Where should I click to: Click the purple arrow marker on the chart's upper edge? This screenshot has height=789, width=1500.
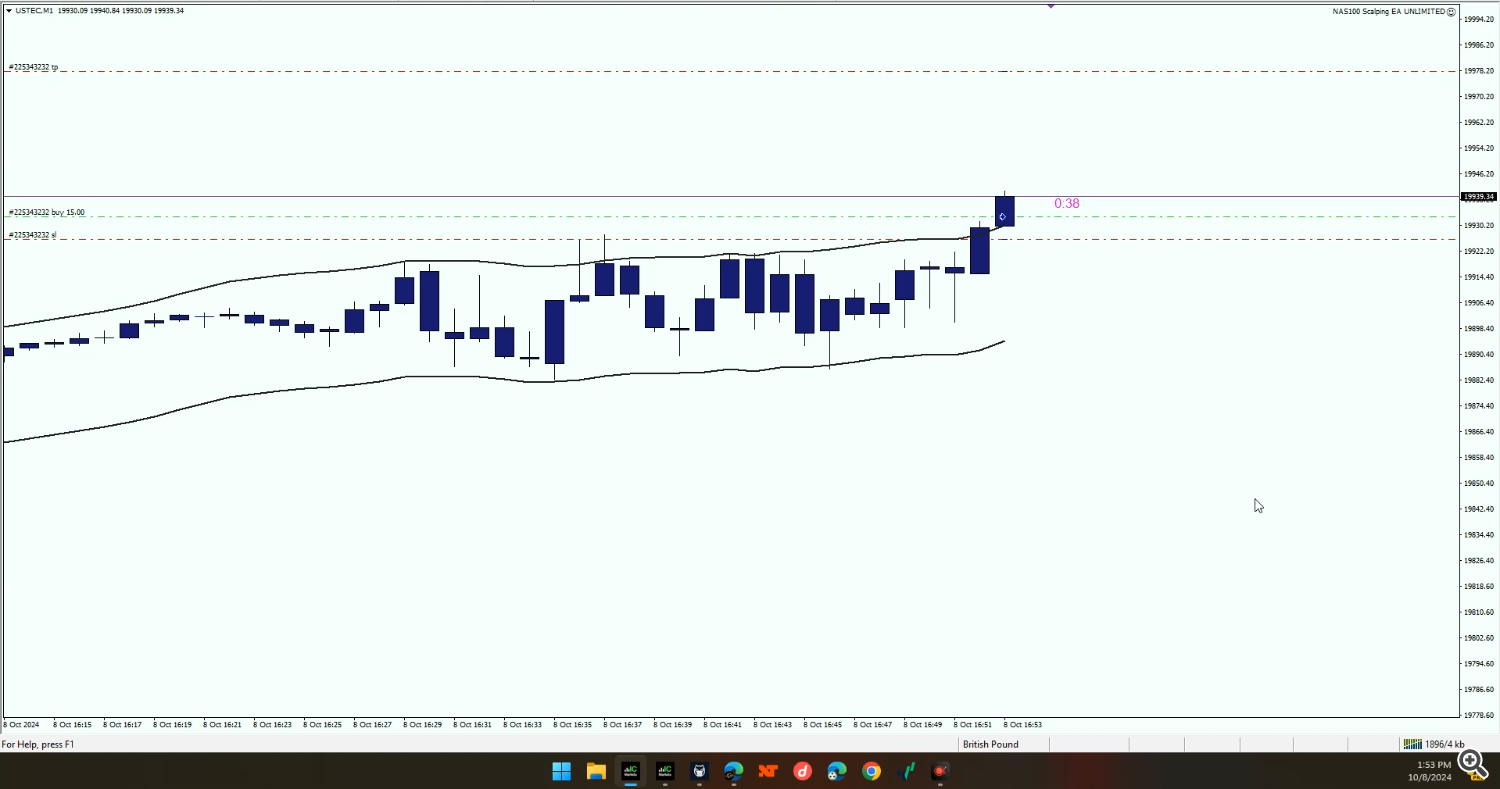coord(1051,6)
